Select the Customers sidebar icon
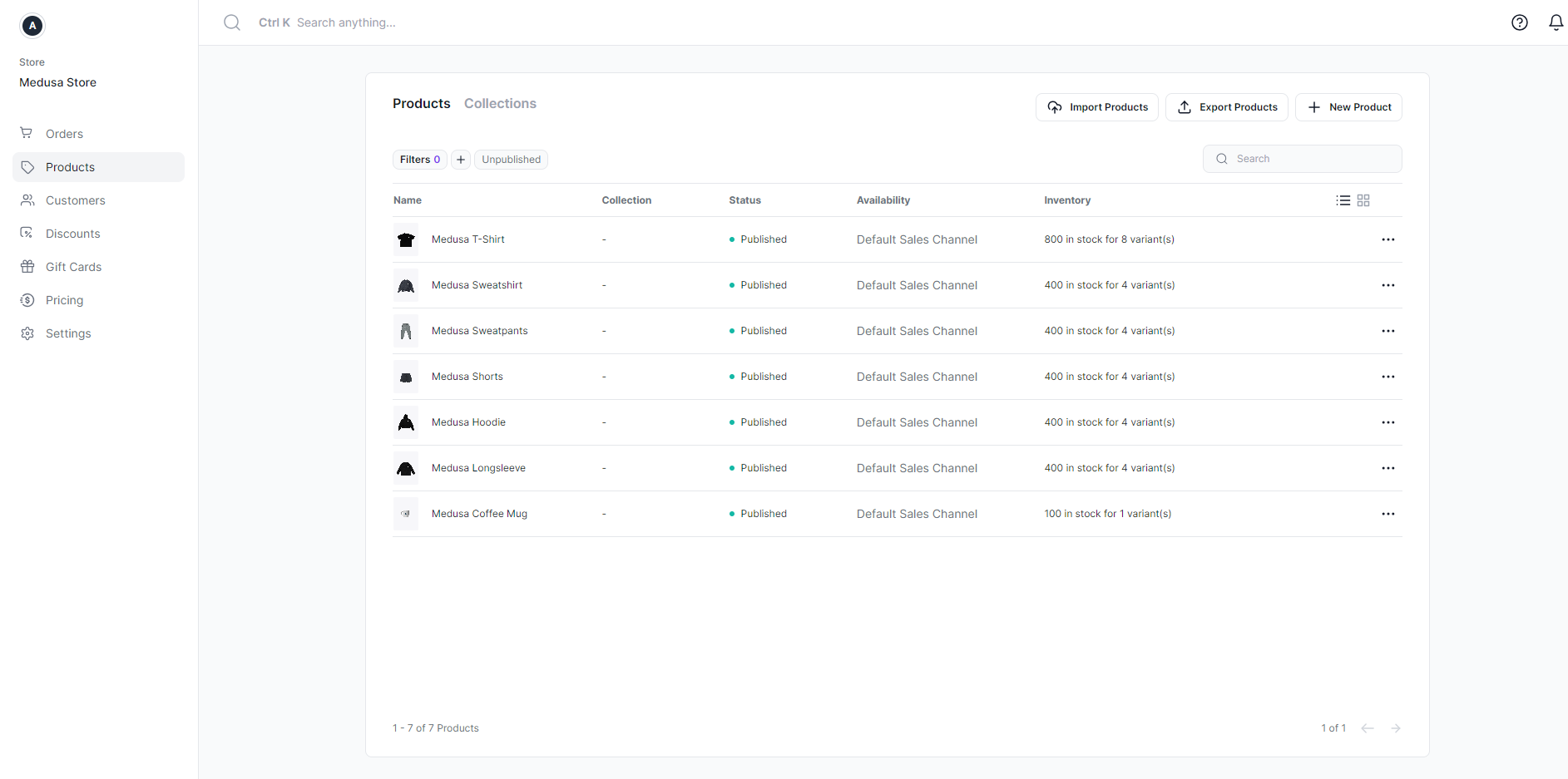 27,200
